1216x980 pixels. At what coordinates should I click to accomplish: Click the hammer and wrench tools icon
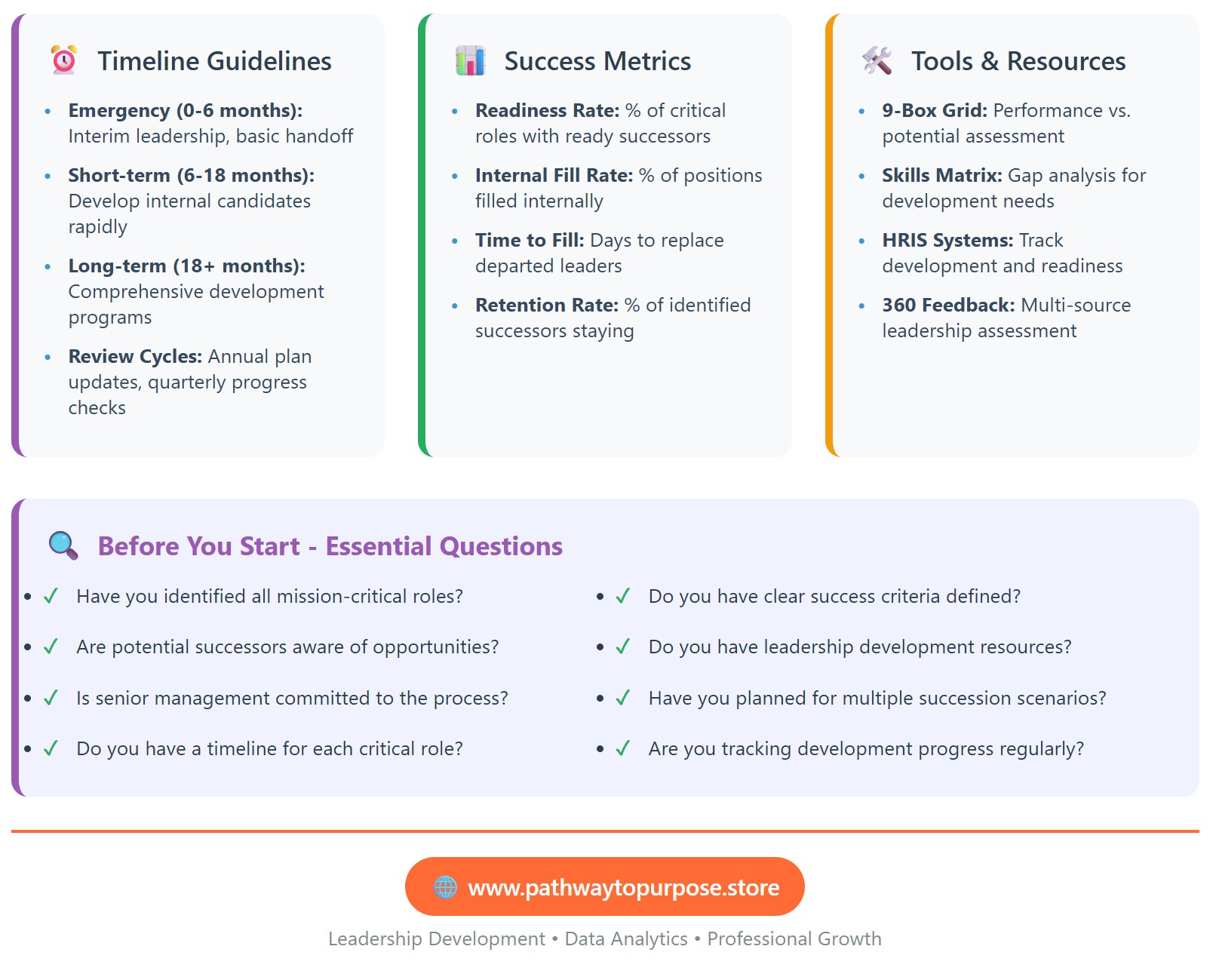click(877, 60)
